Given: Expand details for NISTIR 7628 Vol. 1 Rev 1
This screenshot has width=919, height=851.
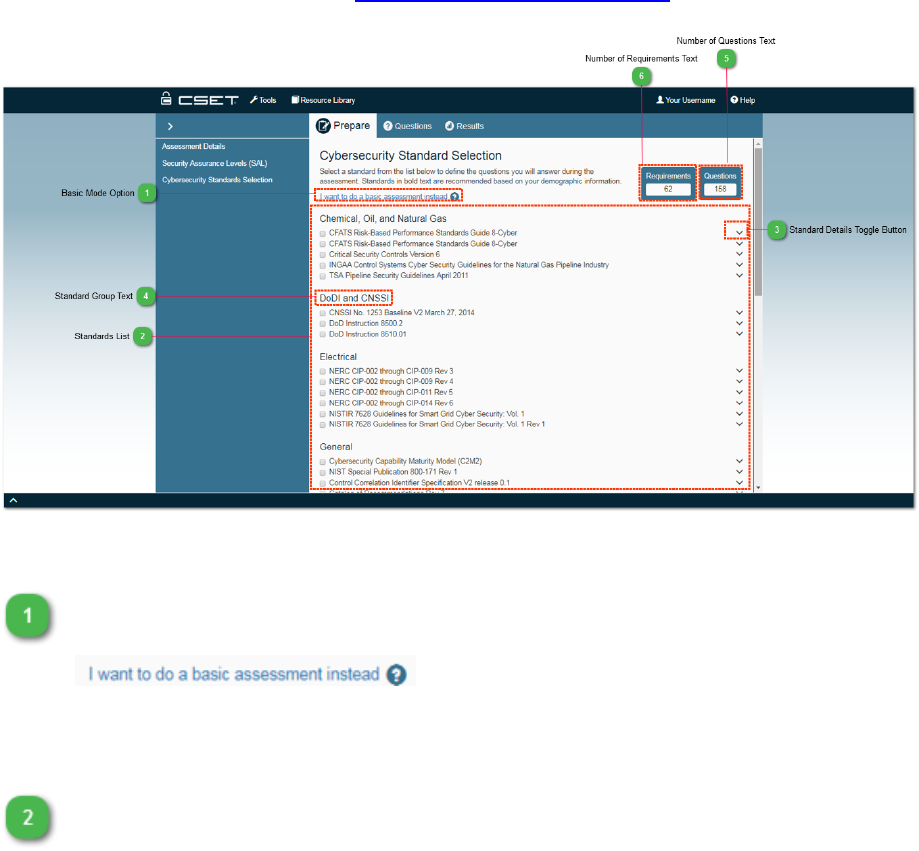Looking at the screenshot, I should [740, 424].
